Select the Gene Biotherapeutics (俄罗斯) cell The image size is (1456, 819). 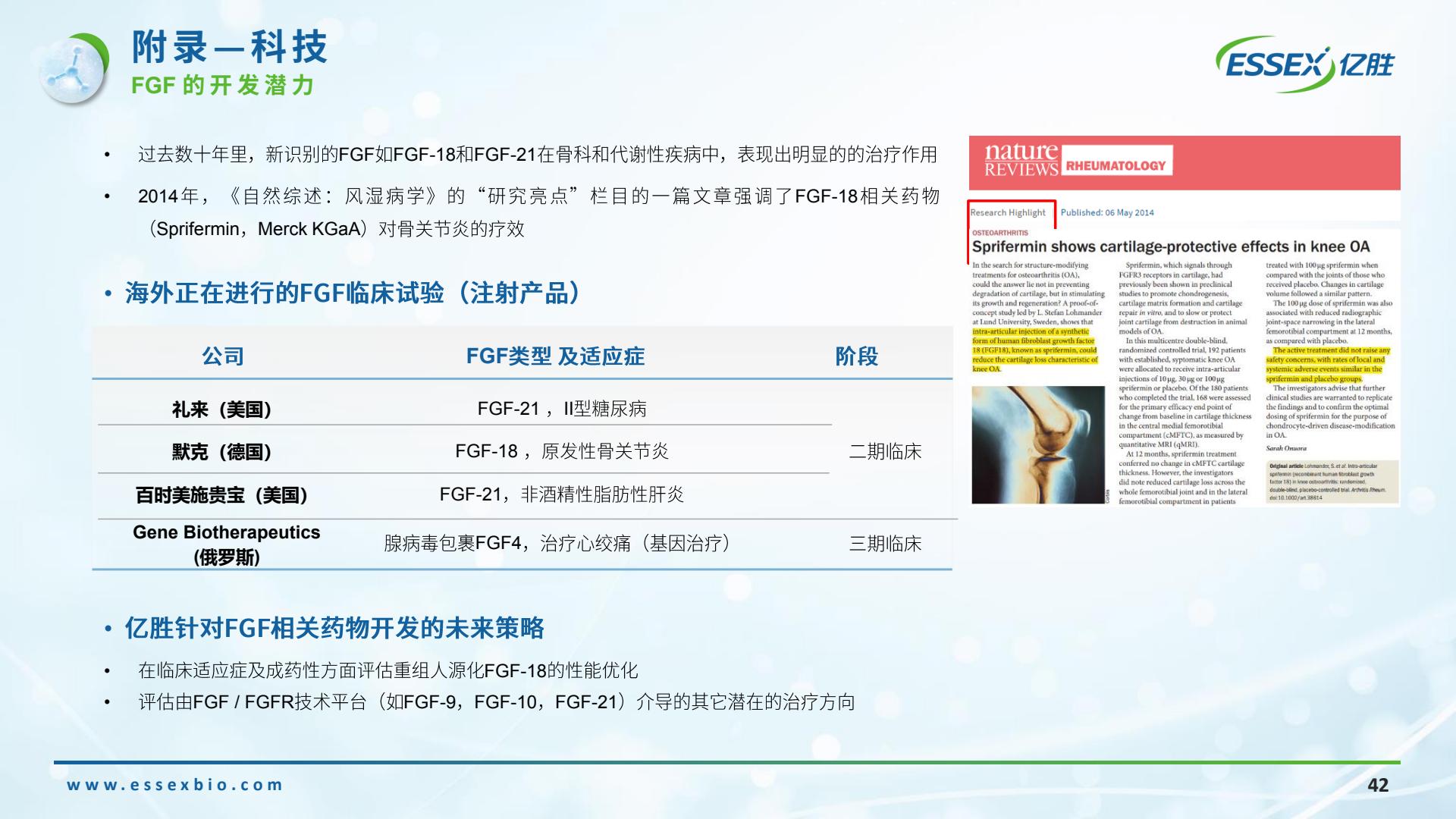227,544
